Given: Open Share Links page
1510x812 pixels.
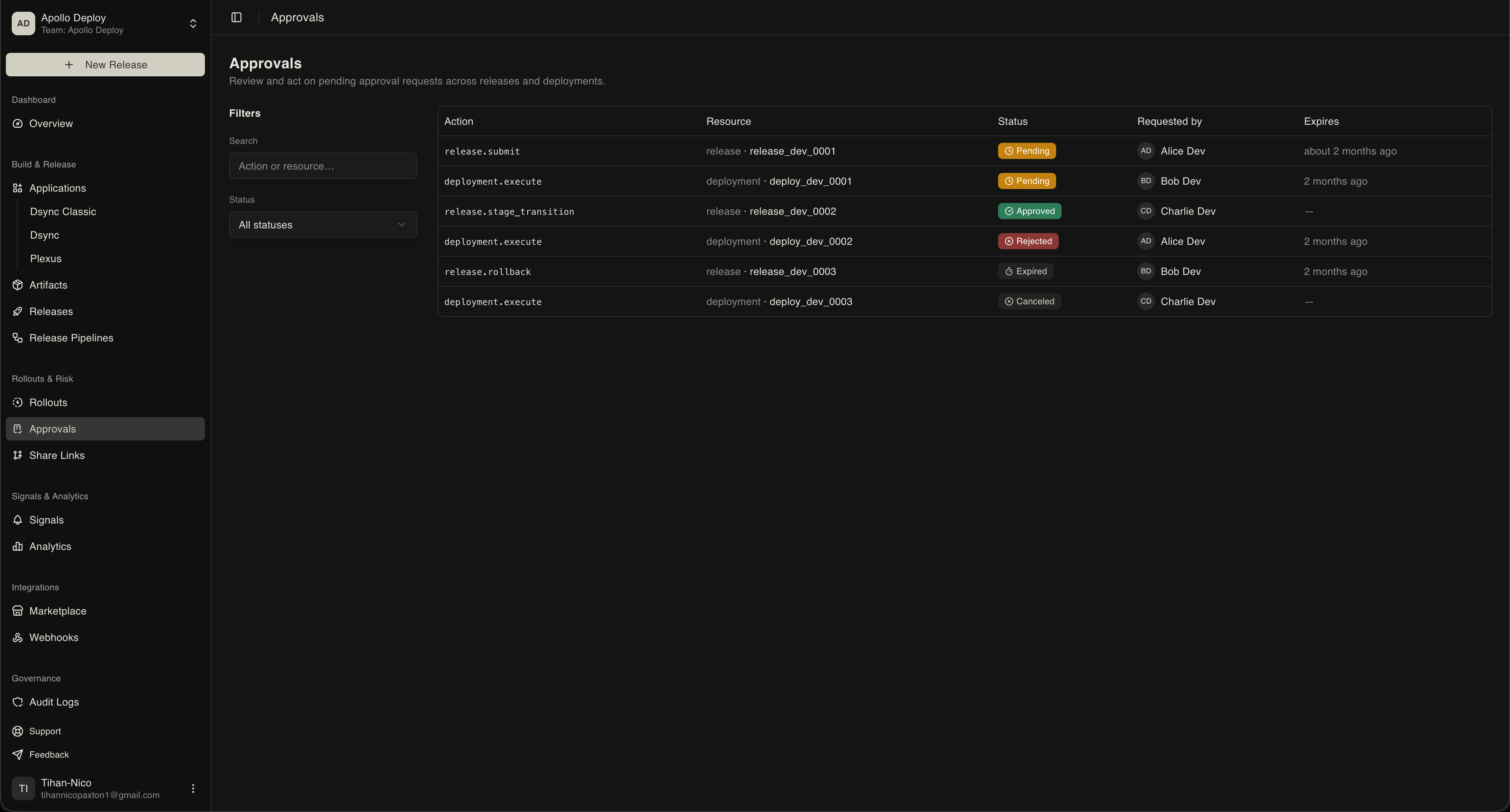Looking at the screenshot, I should (105, 455).
